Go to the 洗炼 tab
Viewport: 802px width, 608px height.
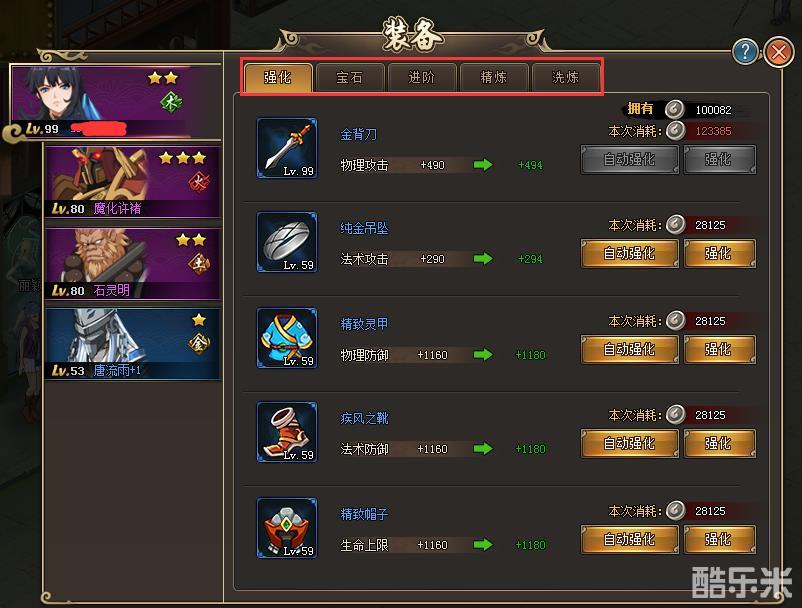[x=566, y=78]
